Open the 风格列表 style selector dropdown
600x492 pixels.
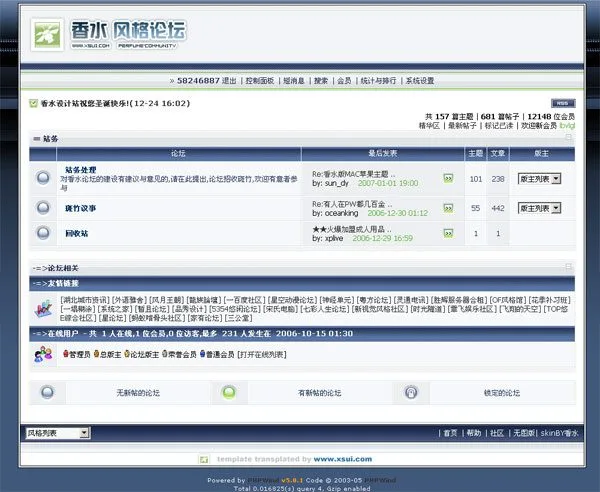(59, 433)
